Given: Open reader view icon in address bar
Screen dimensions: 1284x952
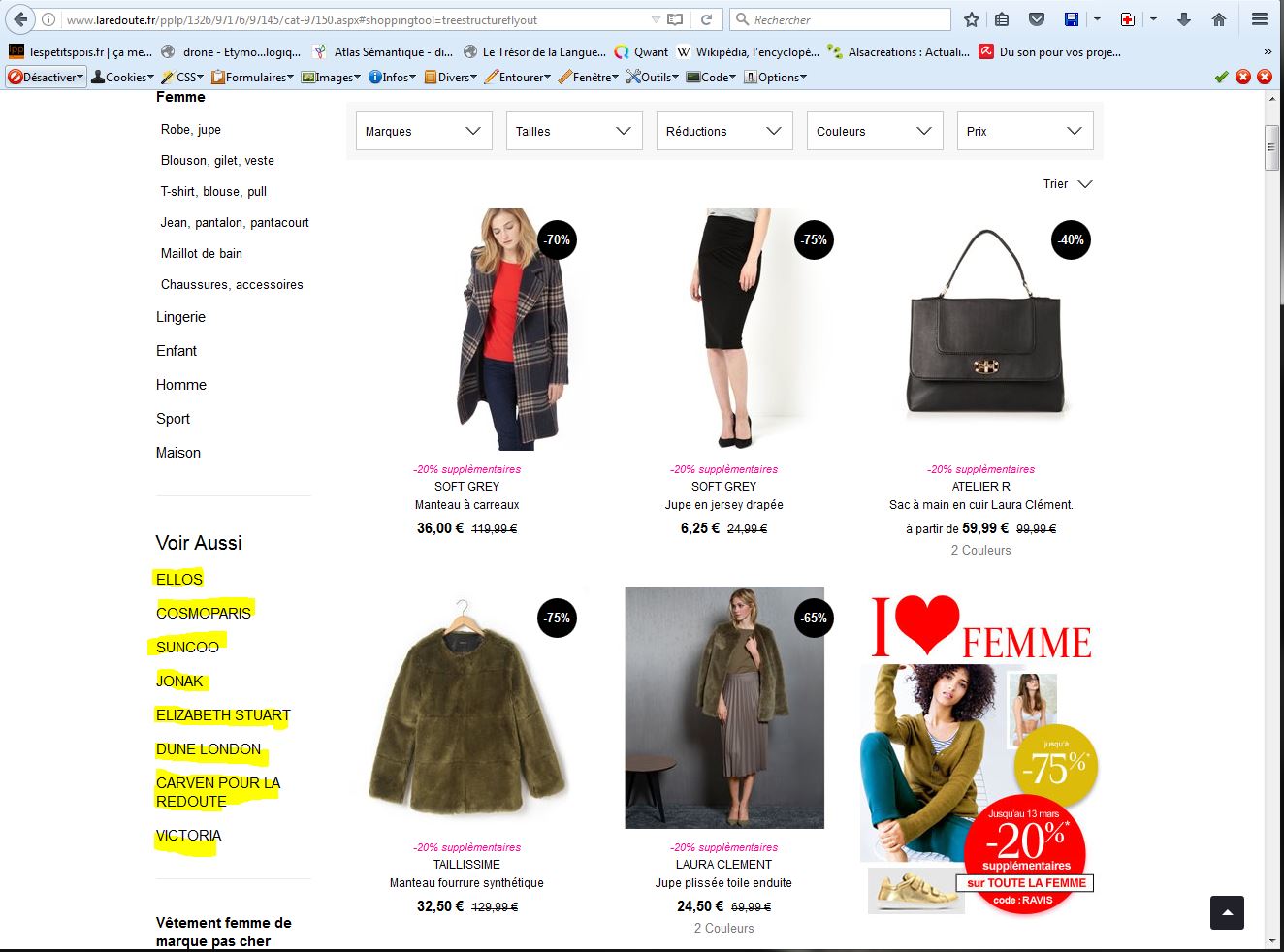Looking at the screenshot, I should (x=676, y=19).
